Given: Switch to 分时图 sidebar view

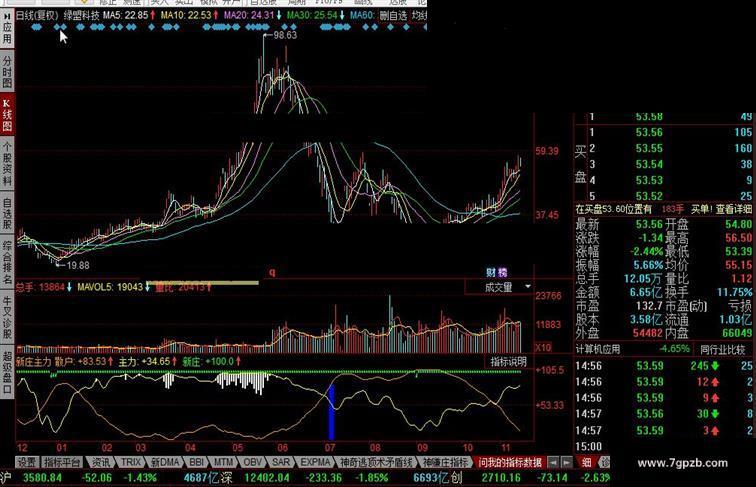Looking at the screenshot, I should (x=7, y=71).
